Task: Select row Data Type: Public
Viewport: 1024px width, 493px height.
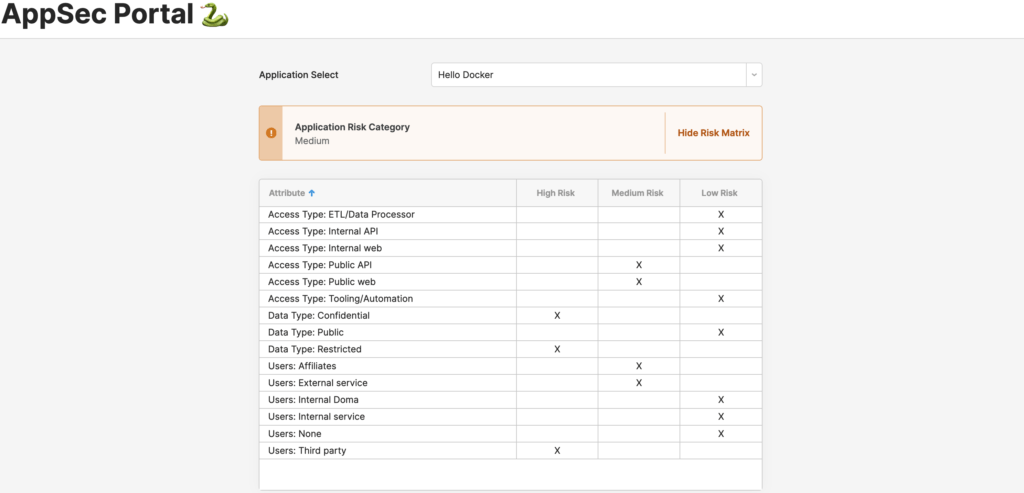Action: (511, 332)
